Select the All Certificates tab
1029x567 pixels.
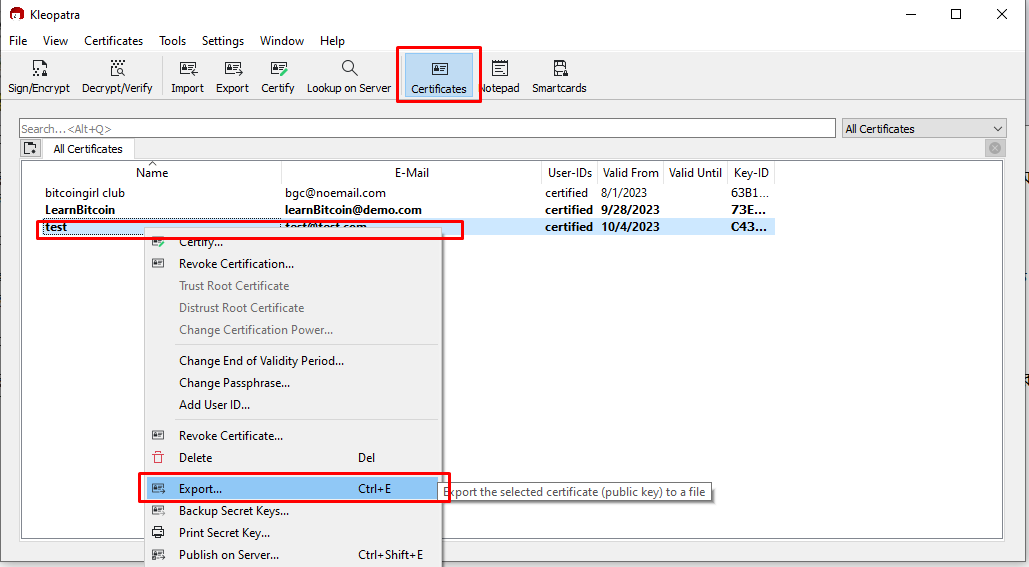88,149
